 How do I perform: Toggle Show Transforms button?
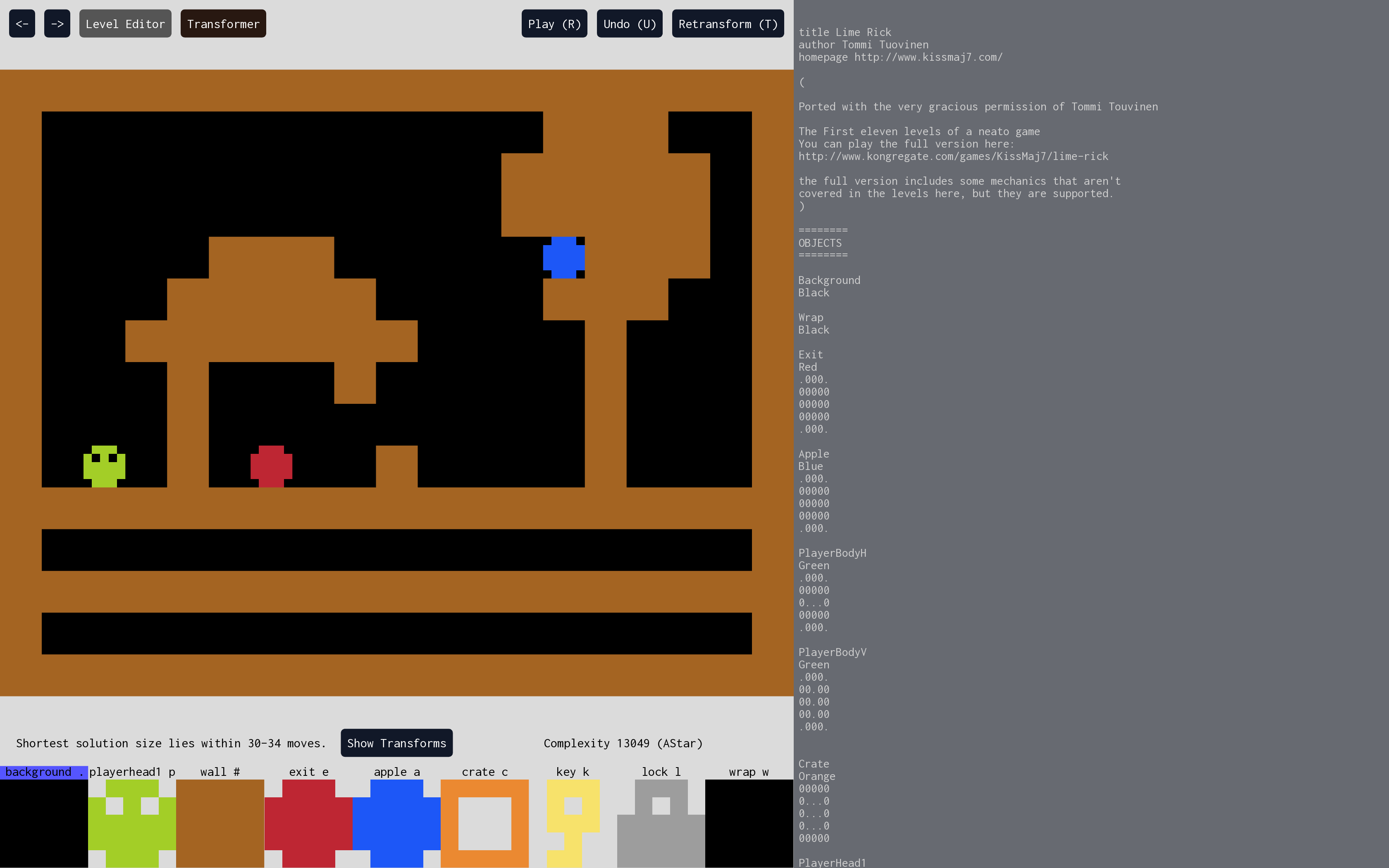pyautogui.click(x=396, y=743)
